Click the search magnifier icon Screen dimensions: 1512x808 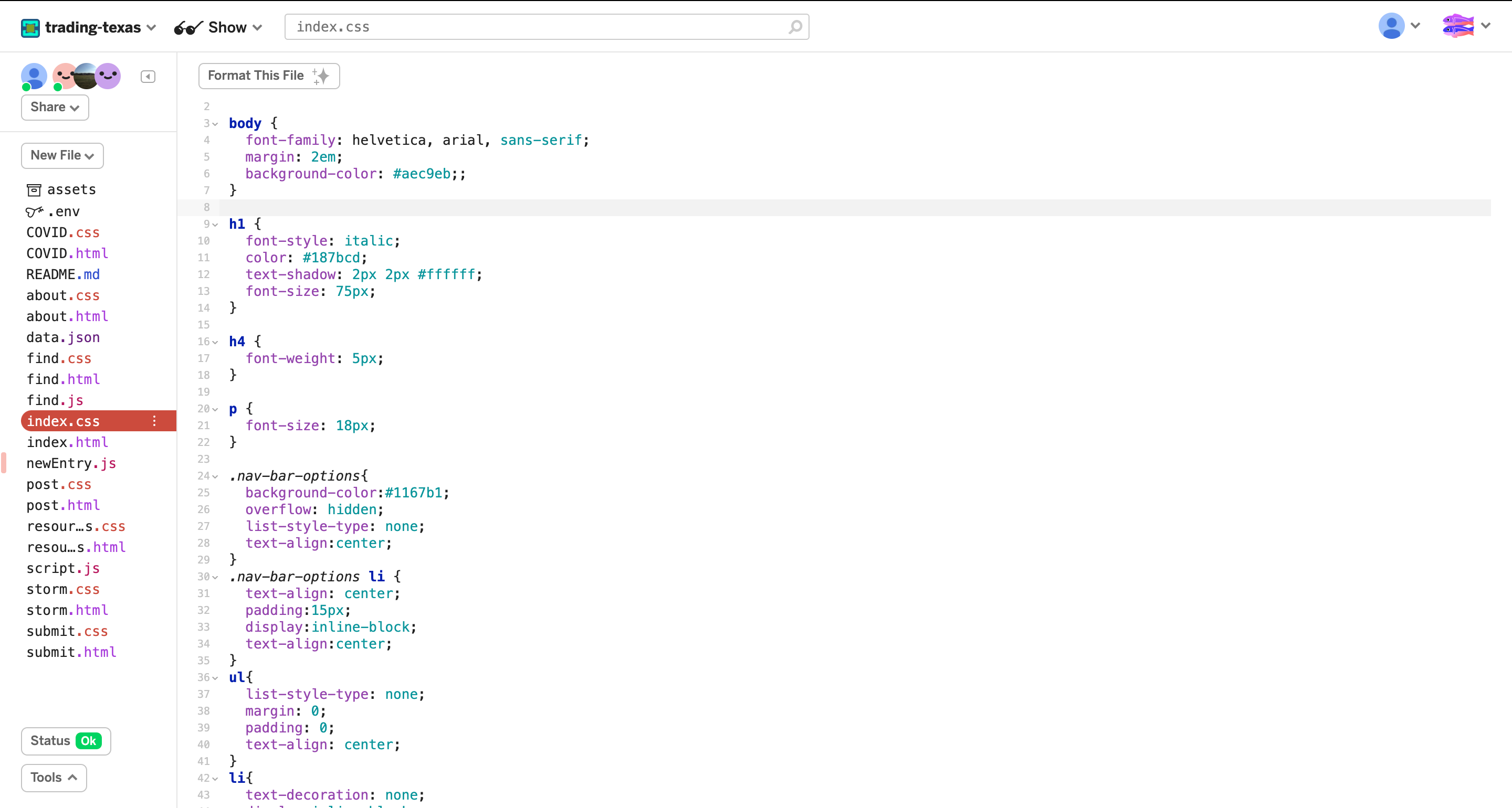tap(795, 27)
